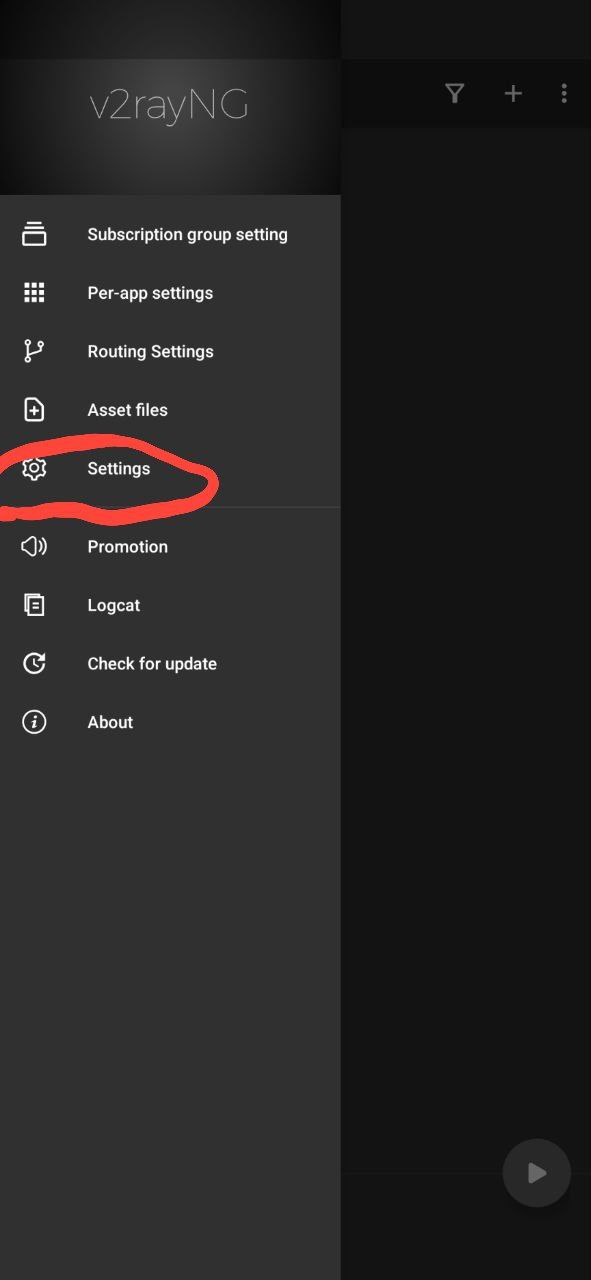This screenshot has width=591, height=1280.
Task: Click the Per-app settings grid icon
Action: 34,293
